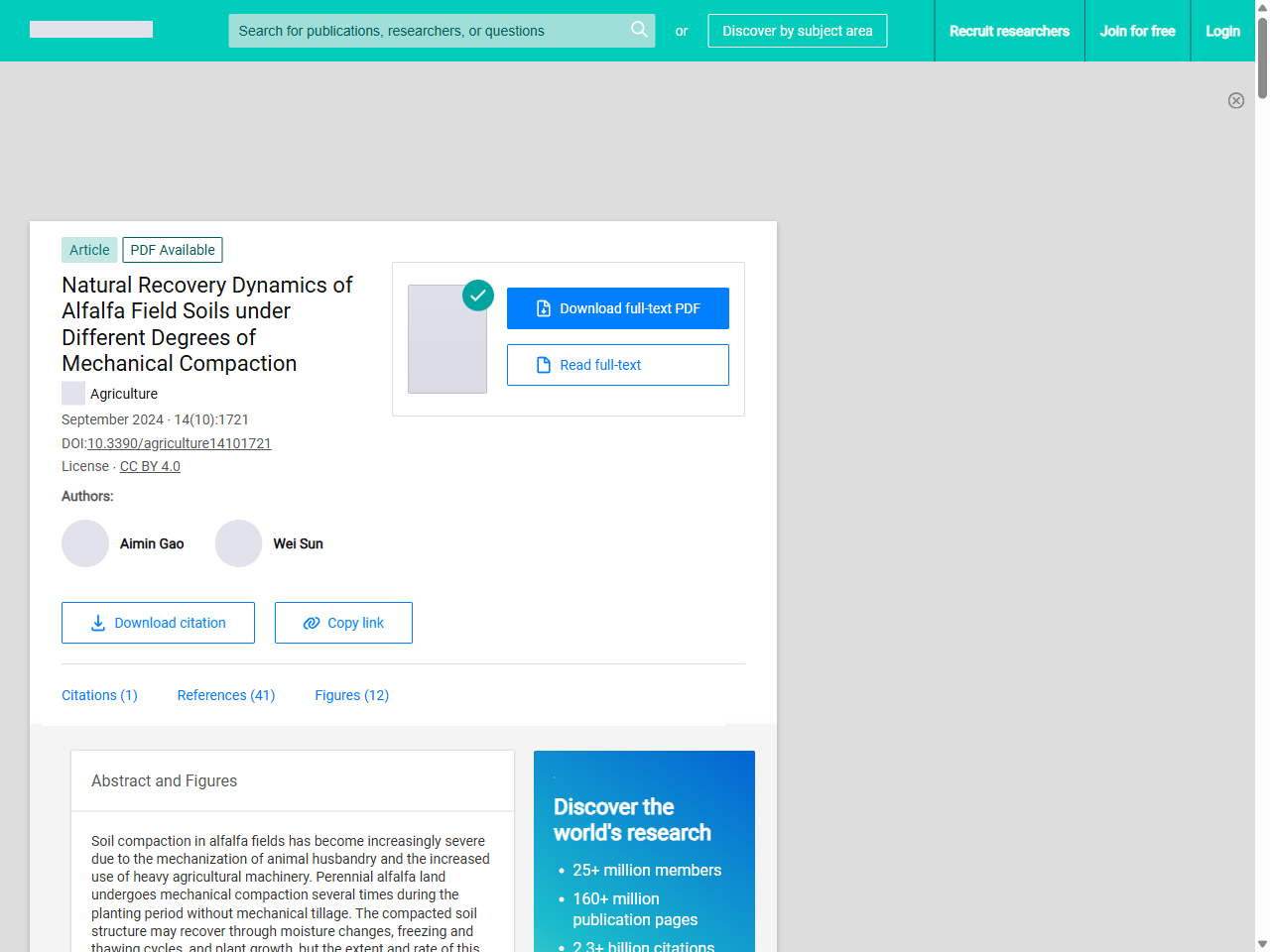This screenshot has width=1270, height=952.
Task: Click Discover by subject area button
Action: pos(797,31)
